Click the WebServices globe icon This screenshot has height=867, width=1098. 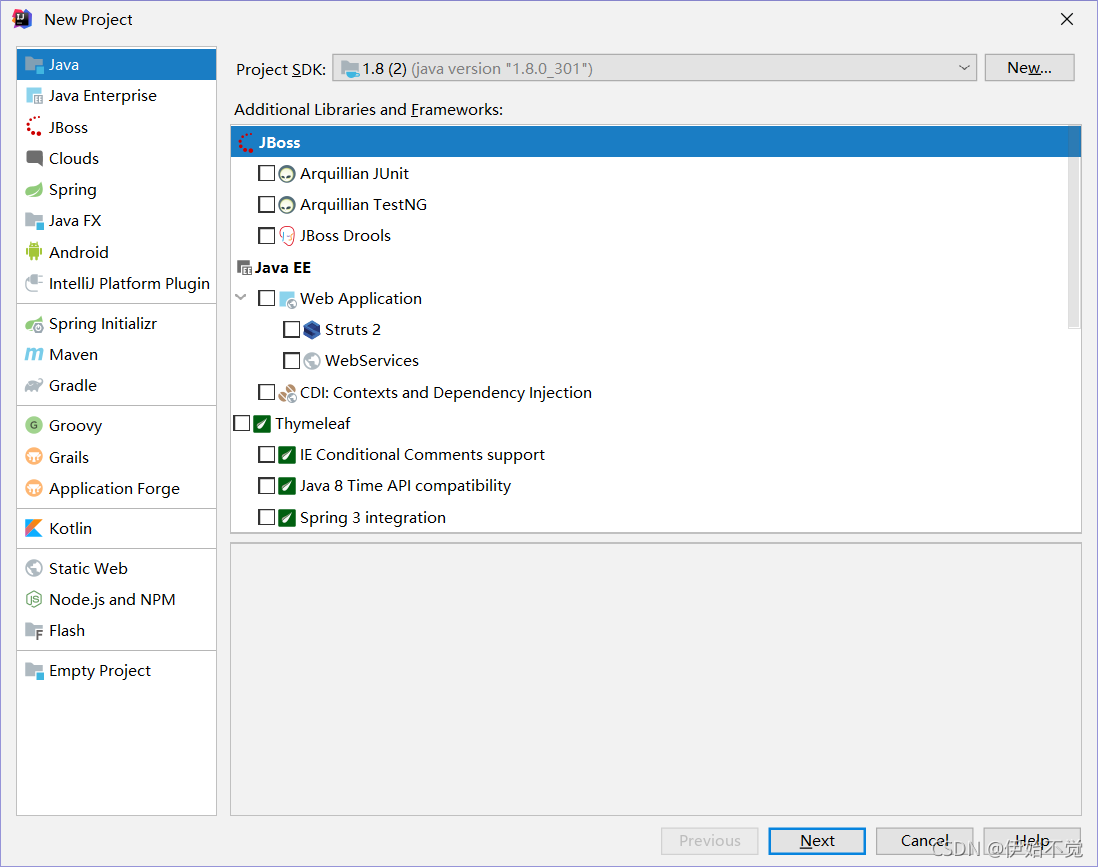(x=312, y=361)
